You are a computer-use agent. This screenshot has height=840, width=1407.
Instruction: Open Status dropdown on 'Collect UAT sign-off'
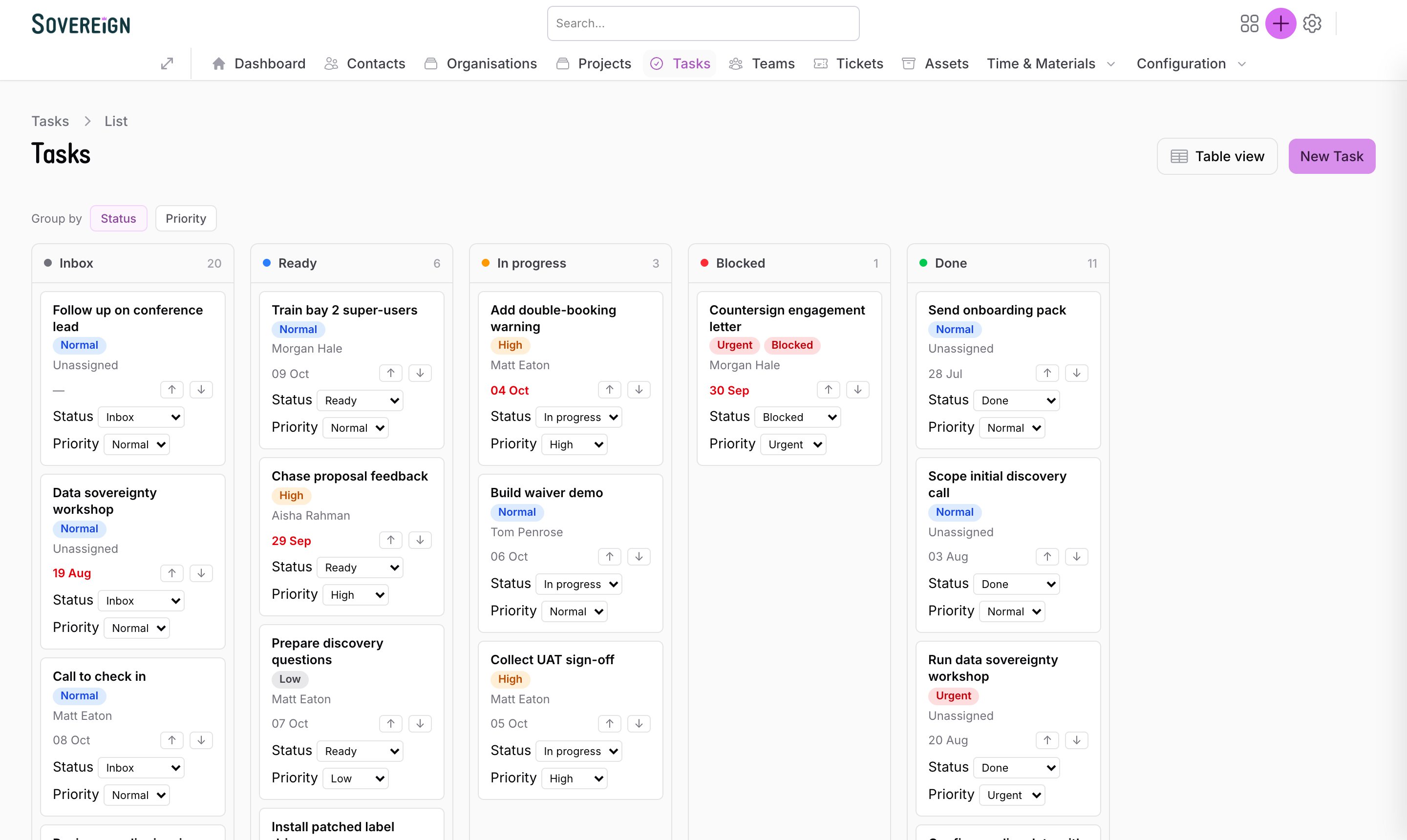[x=579, y=751]
